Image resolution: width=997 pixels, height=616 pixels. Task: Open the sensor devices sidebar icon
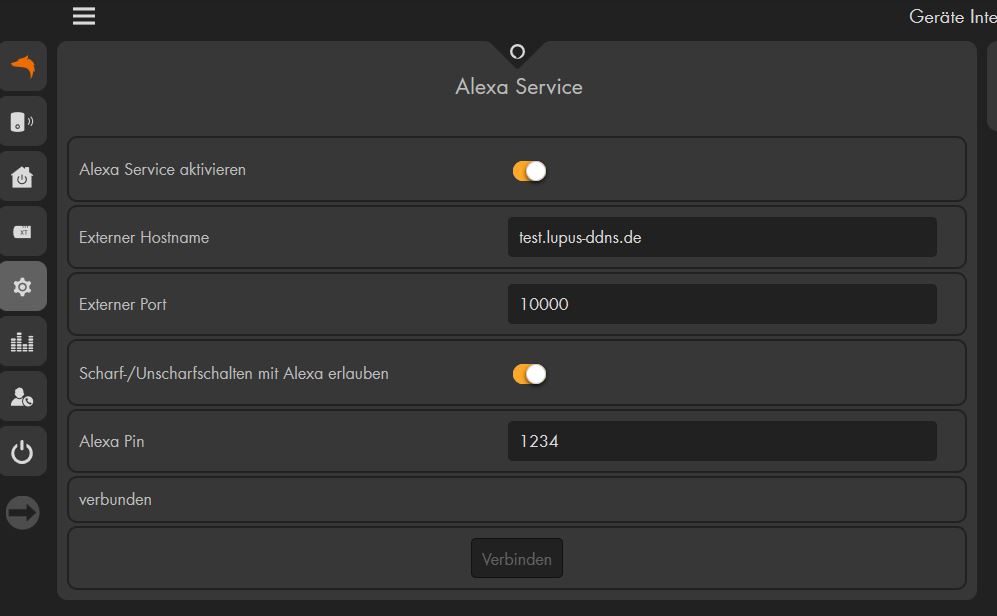point(23,121)
